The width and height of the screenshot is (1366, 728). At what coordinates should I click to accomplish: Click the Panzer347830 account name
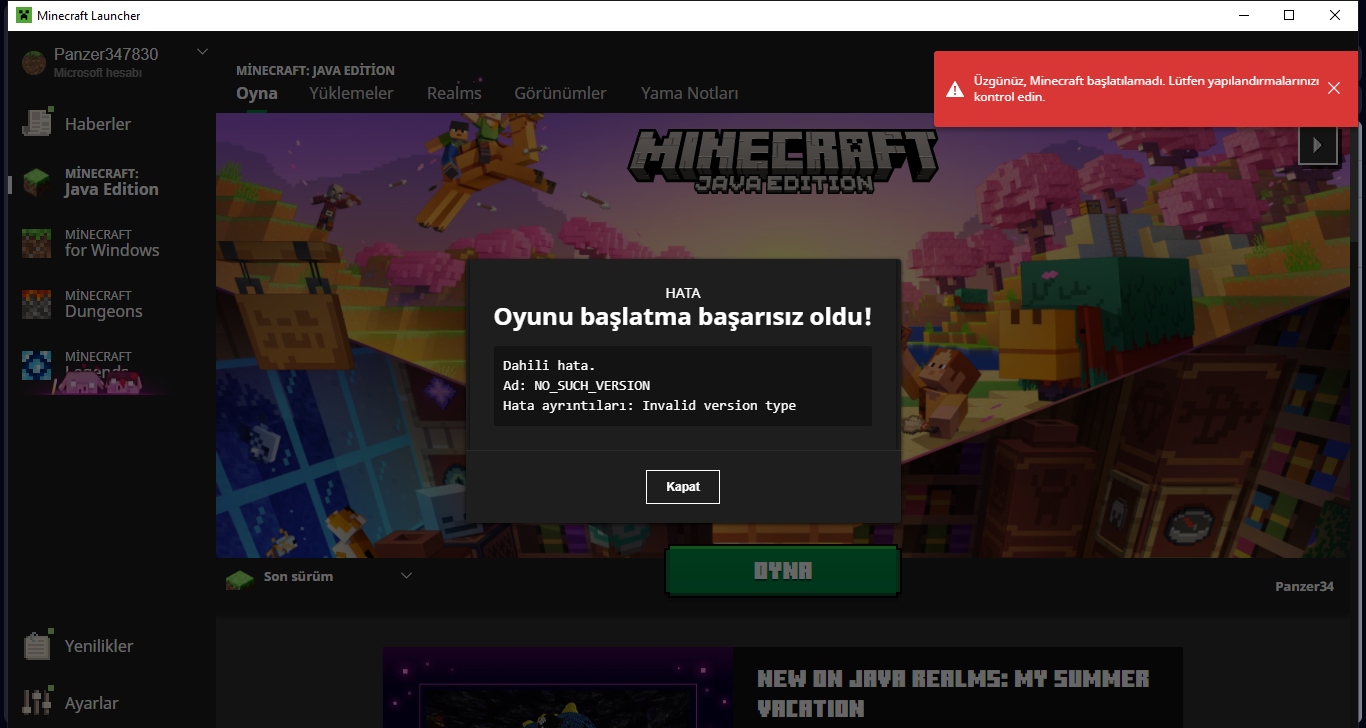(x=106, y=54)
